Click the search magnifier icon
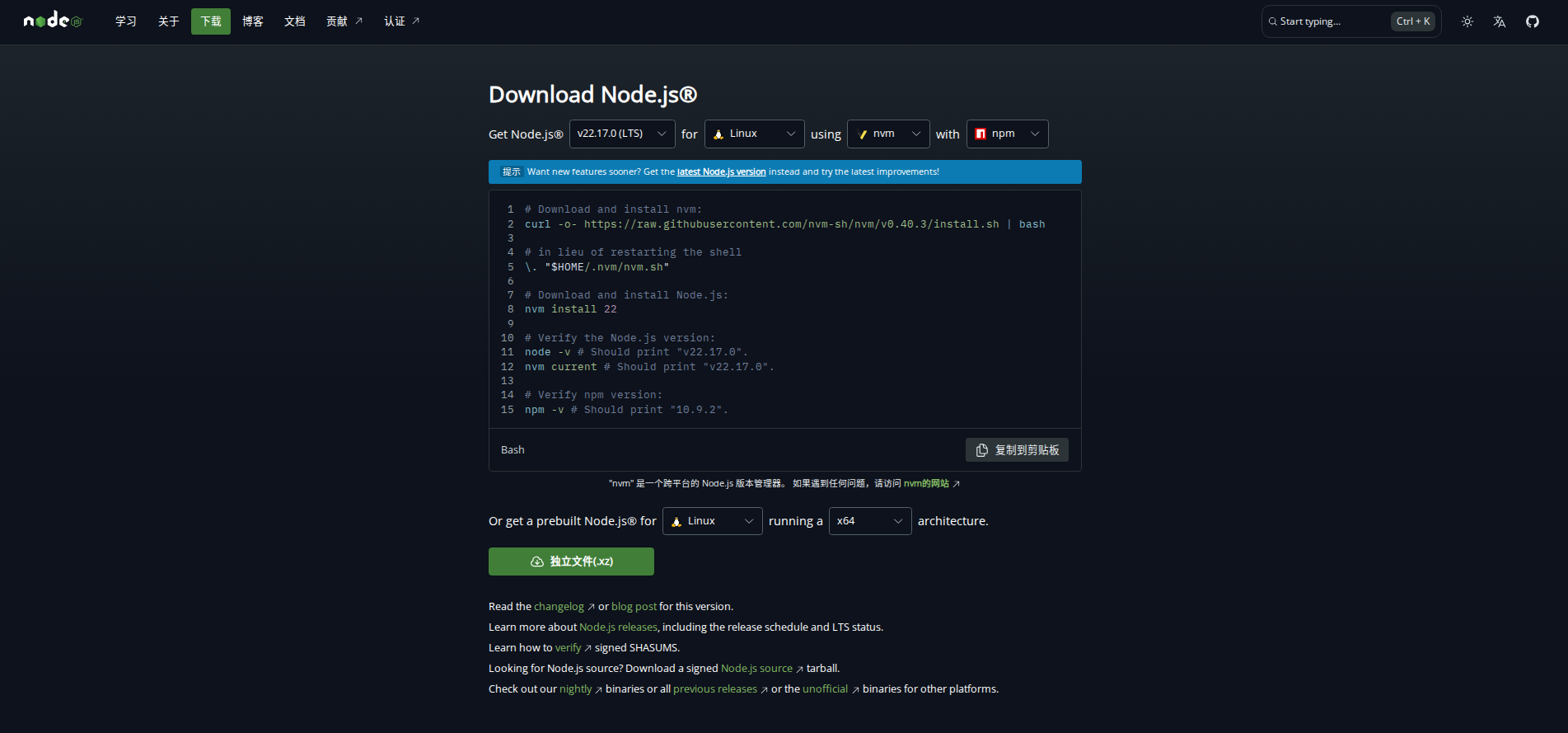Viewport: 1568px width, 733px height. (1273, 21)
